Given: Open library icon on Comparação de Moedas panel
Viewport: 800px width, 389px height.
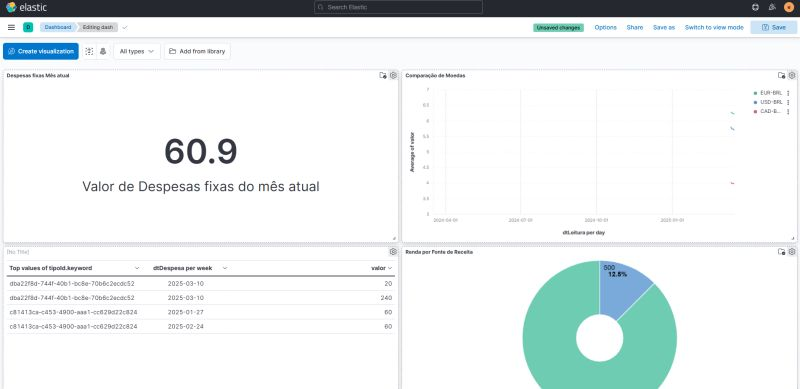Looking at the screenshot, I should click(x=782, y=76).
